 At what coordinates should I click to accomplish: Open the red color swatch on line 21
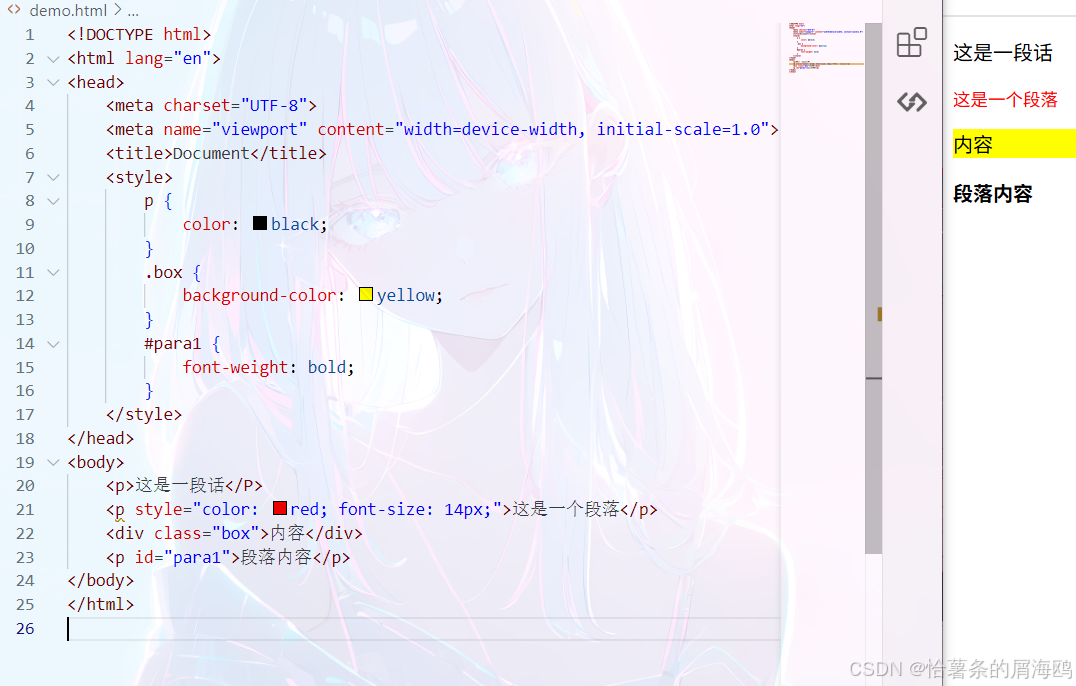tap(279, 508)
